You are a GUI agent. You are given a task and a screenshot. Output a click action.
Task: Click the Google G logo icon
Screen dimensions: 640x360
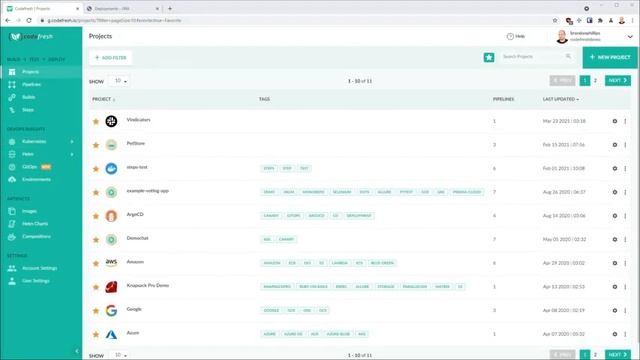pyautogui.click(x=111, y=311)
